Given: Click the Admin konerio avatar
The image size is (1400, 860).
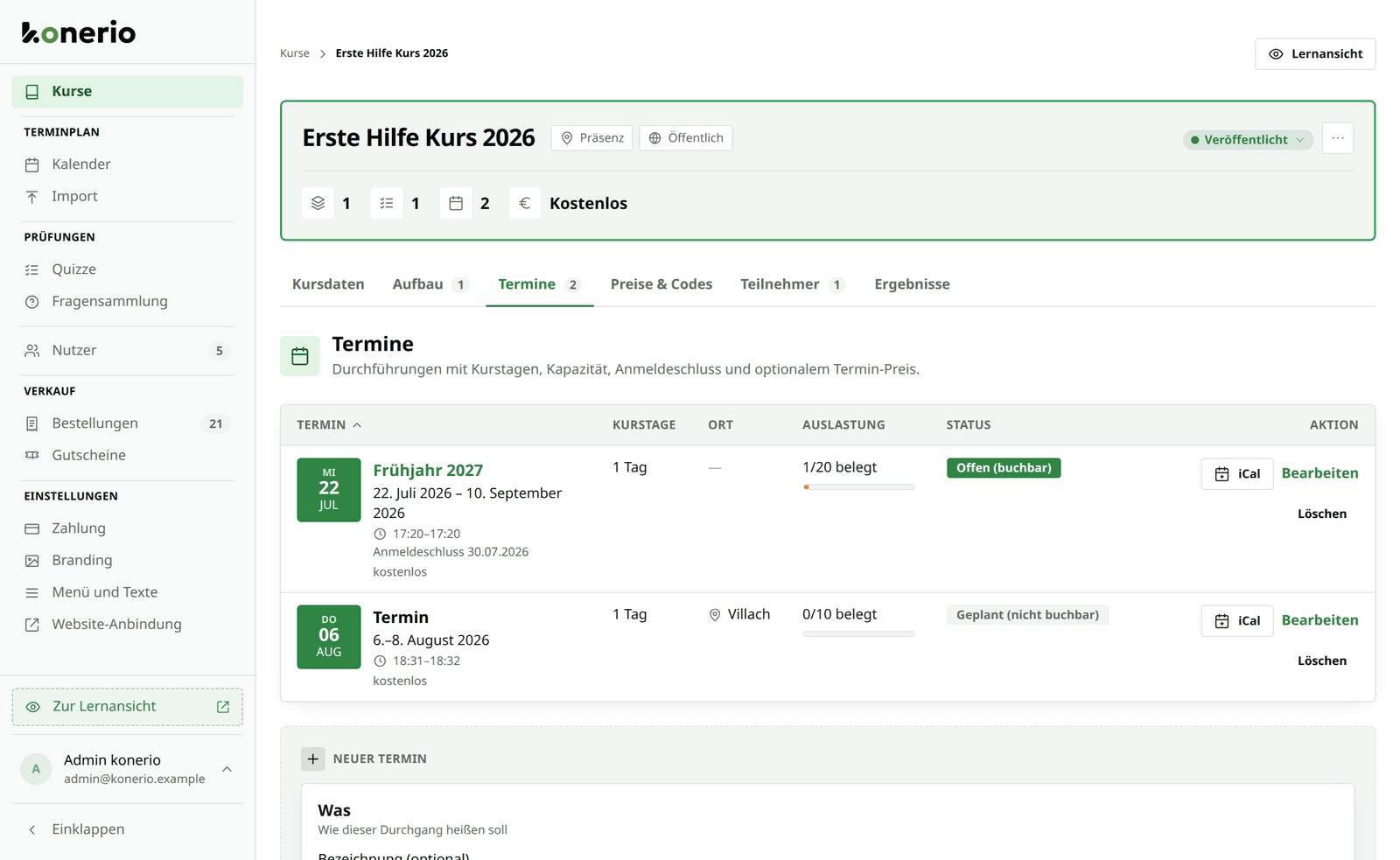Looking at the screenshot, I should pyautogui.click(x=36, y=769).
